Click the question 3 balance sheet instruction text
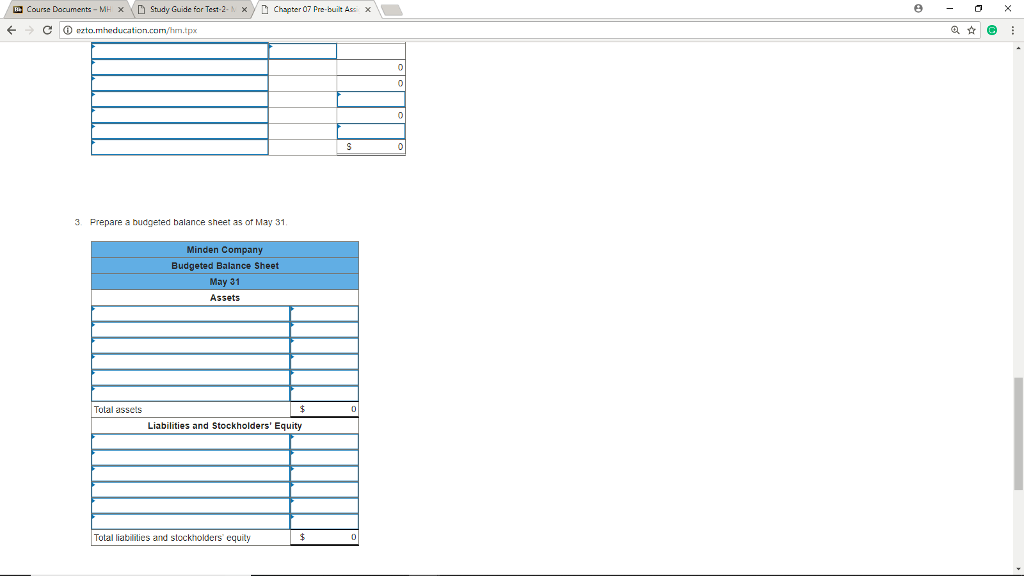The image size is (1024, 576). point(189,222)
